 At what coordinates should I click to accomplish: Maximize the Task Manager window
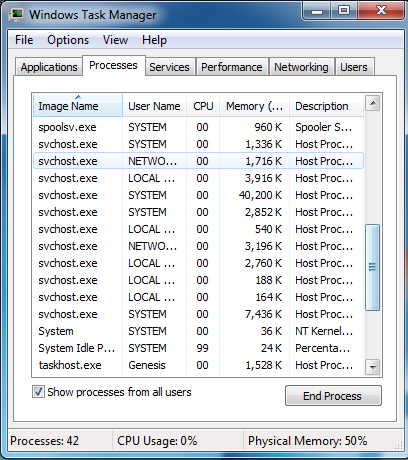344,11
